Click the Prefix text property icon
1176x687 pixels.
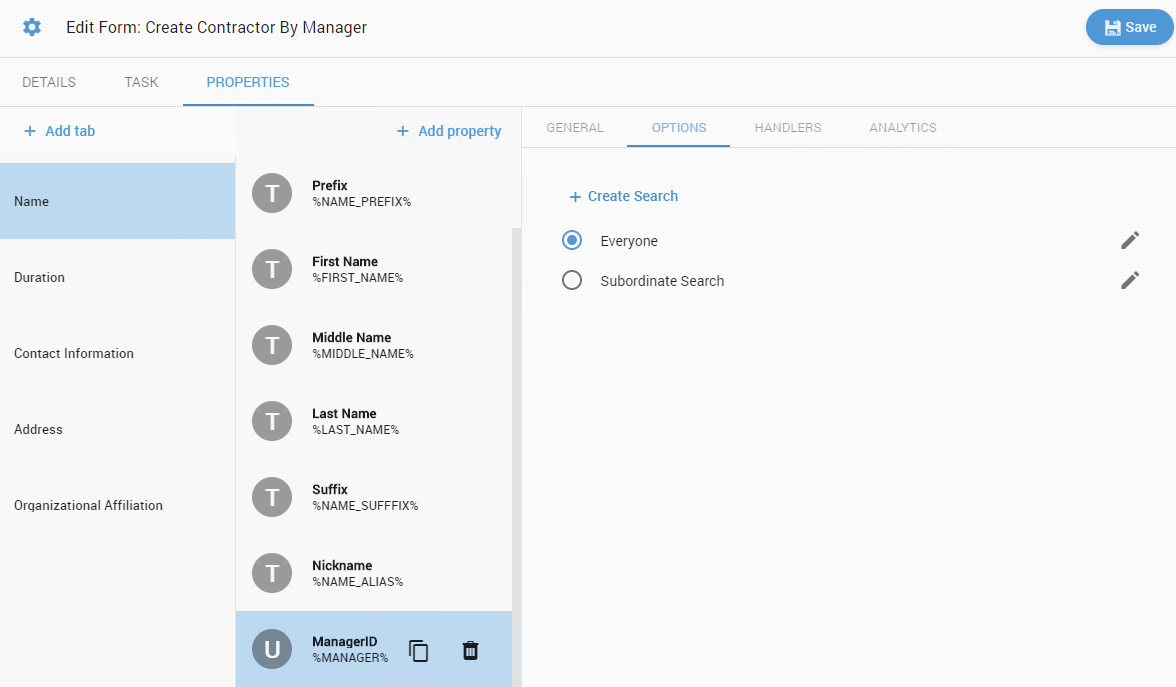tap(271, 192)
